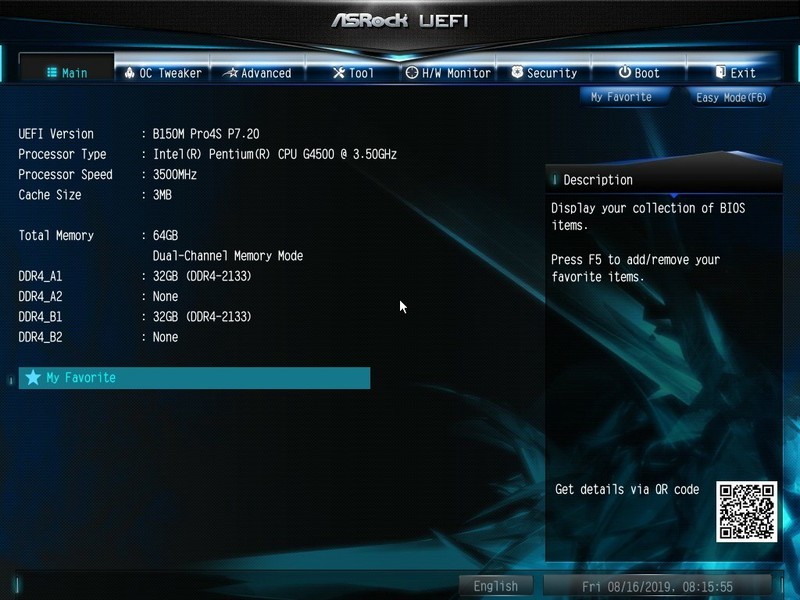Click the shield icon for Security
This screenshot has width=800, height=600.
(x=516, y=73)
